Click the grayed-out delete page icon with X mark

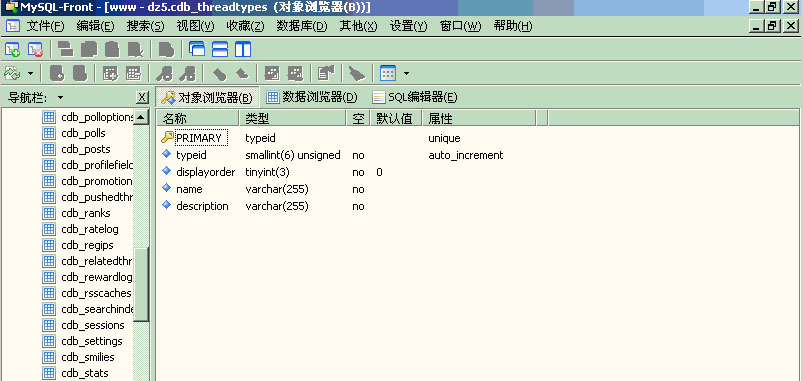pyautogui.click(x=135, y=50)
